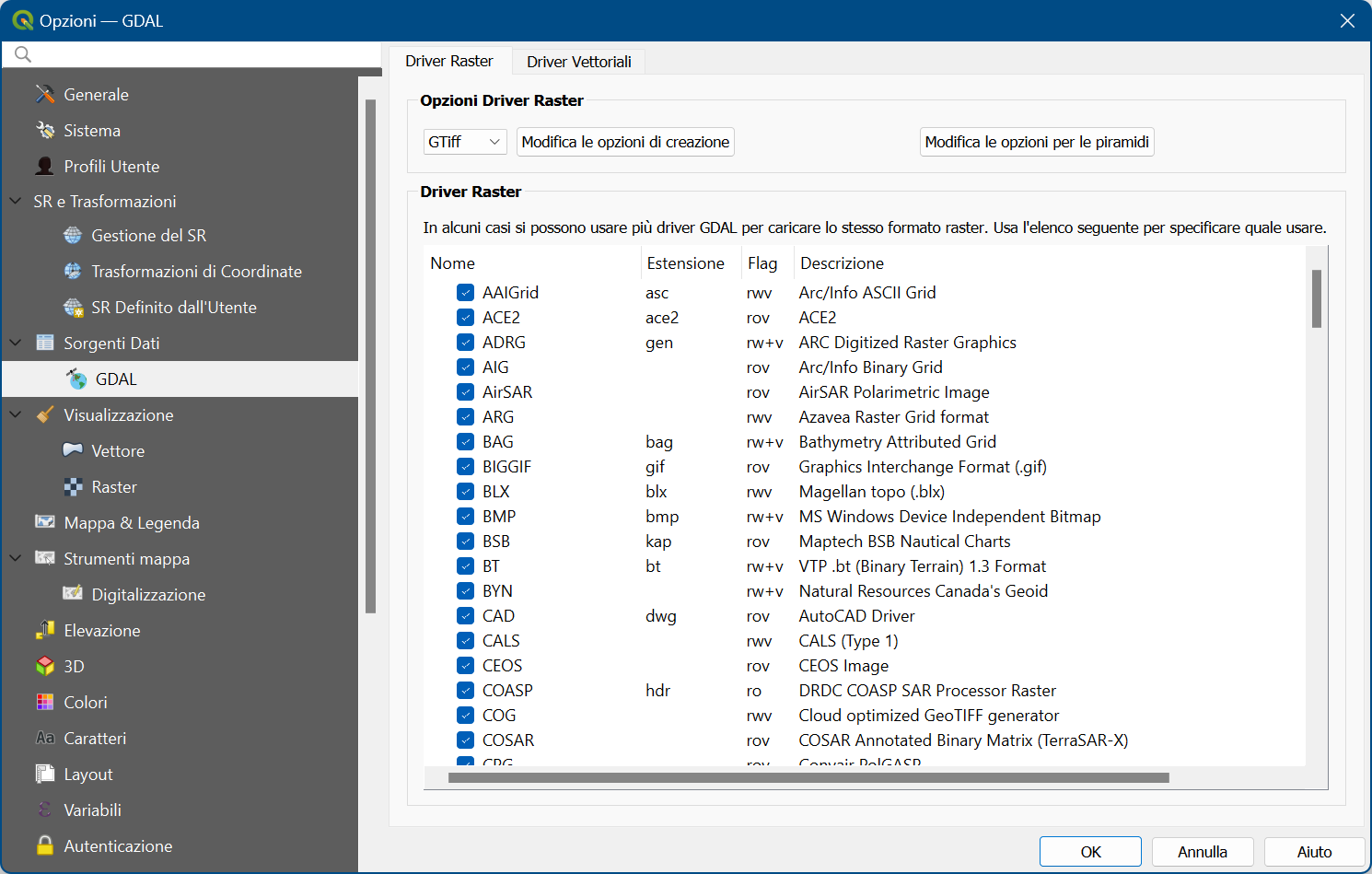Click the Vettore rendering icon
Screen dimensions: 1372x874
click(73, 450)
